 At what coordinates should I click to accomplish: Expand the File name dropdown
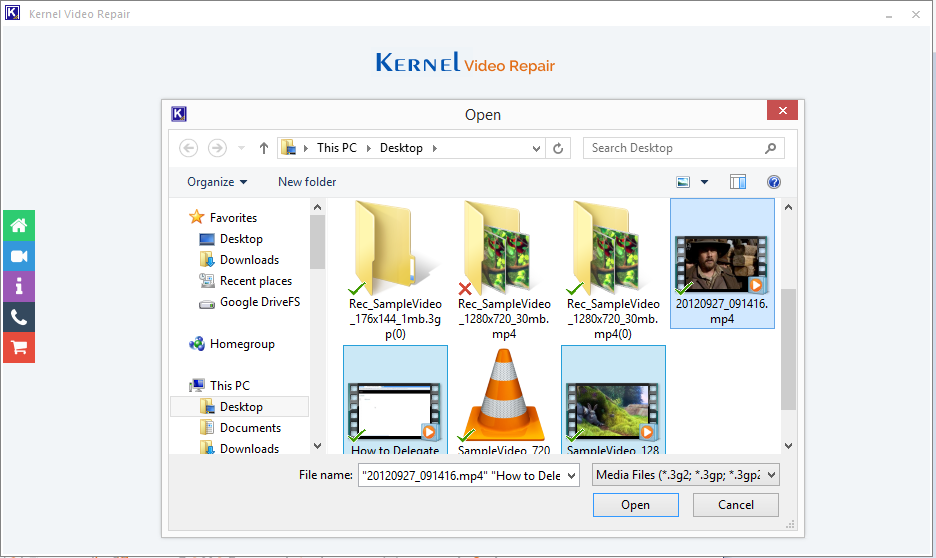click(572, 476)
